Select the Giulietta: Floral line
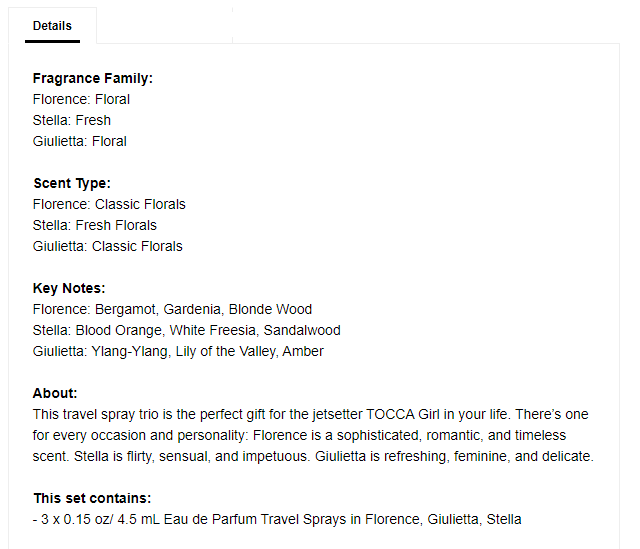This screenshot has width=640, height=549. (x=80, y=141)
